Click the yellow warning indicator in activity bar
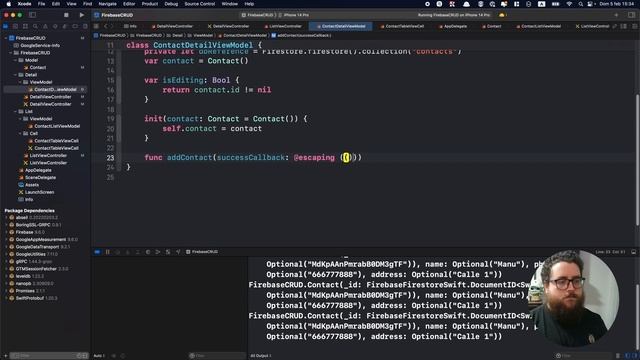 [502, 15]
